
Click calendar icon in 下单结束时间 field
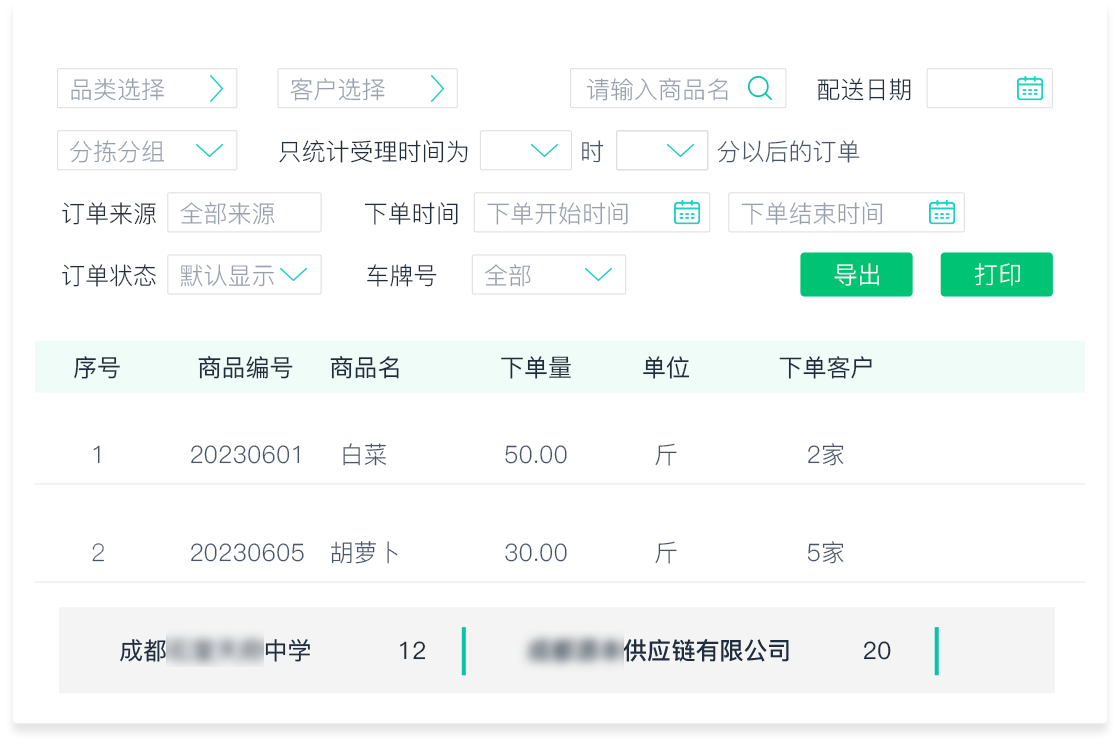tap(942, 213)
